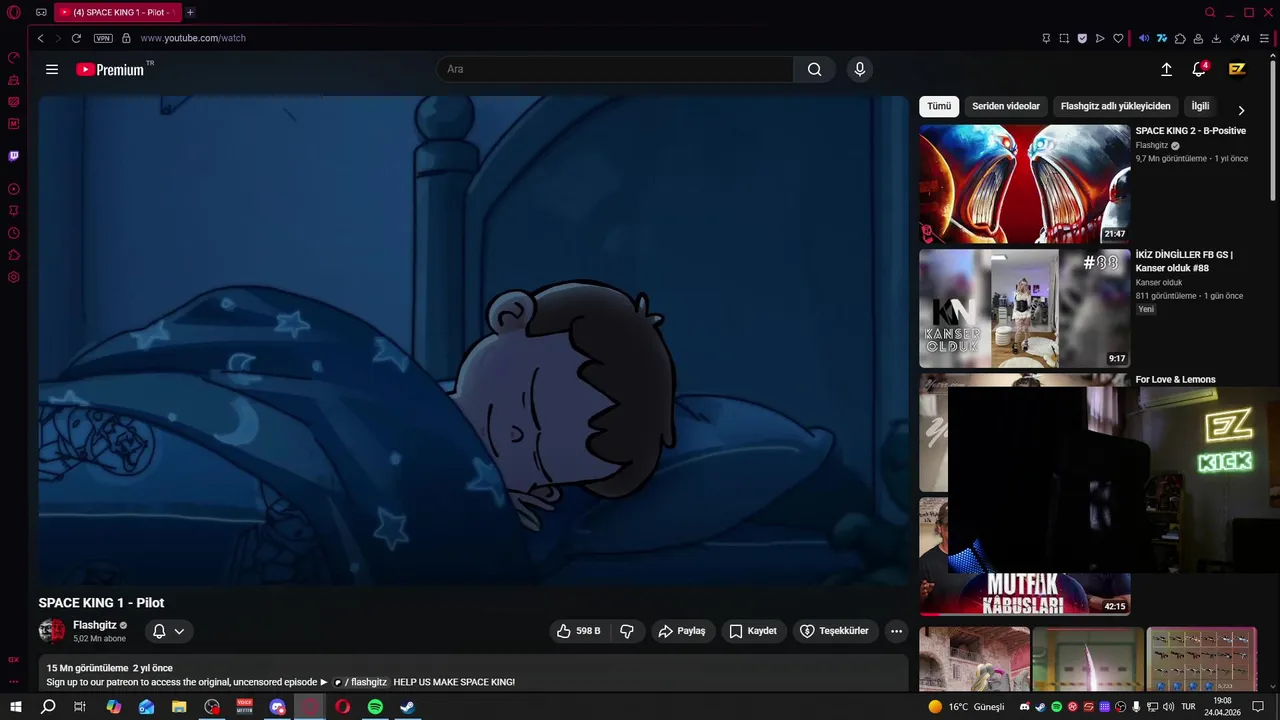
Task: Select the Seriden videolar chip
Action: pyautogui.click(x=1006, y=106)
